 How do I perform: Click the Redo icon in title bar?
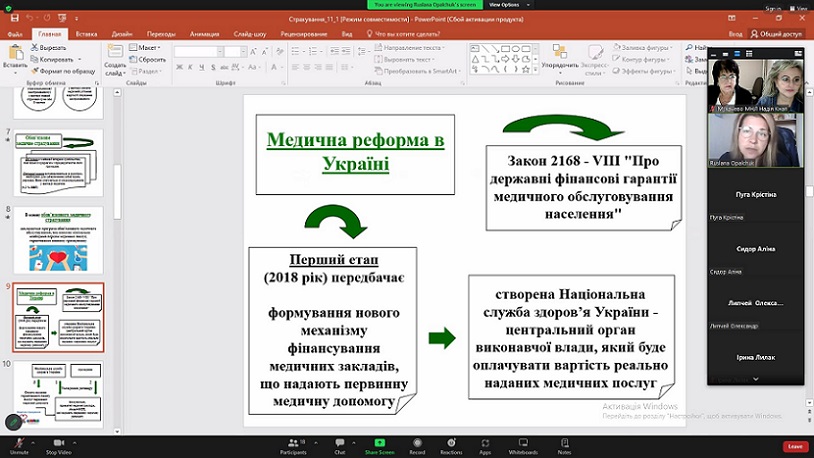pyautogui.click(x=47, y=18)
